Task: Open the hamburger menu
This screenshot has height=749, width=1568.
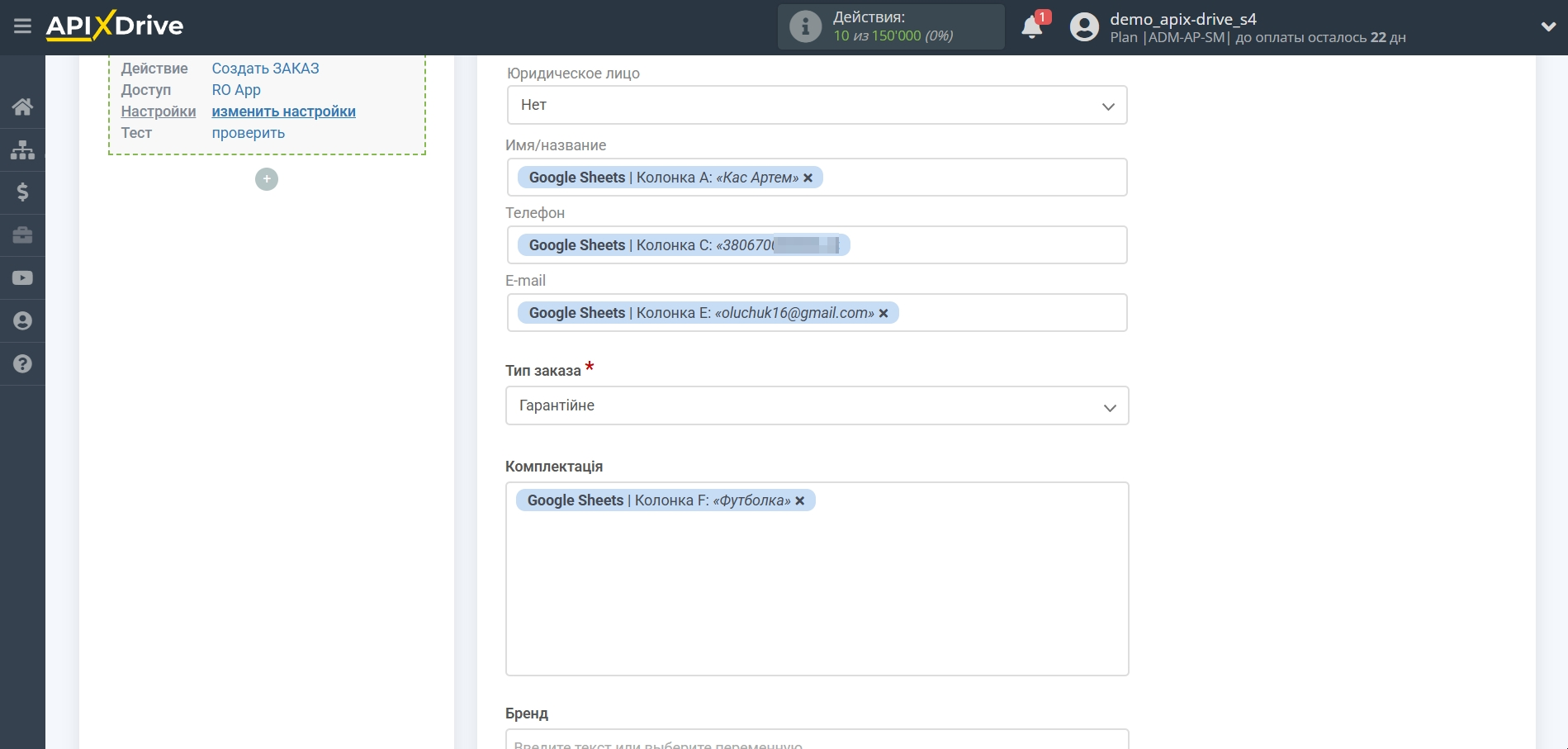Action: [22, 26]
